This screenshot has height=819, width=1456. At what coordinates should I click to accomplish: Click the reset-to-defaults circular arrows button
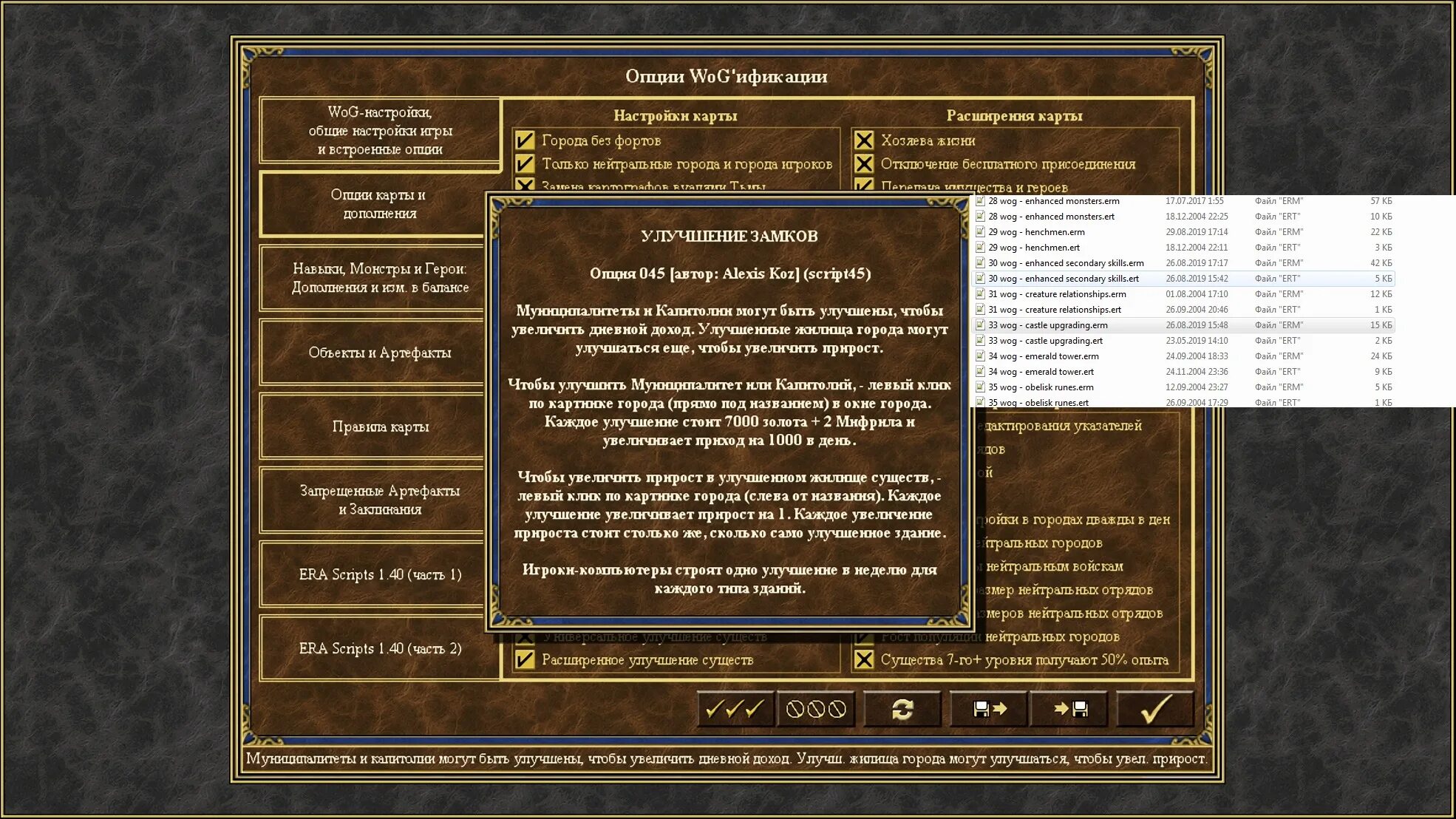click(902, 710)
